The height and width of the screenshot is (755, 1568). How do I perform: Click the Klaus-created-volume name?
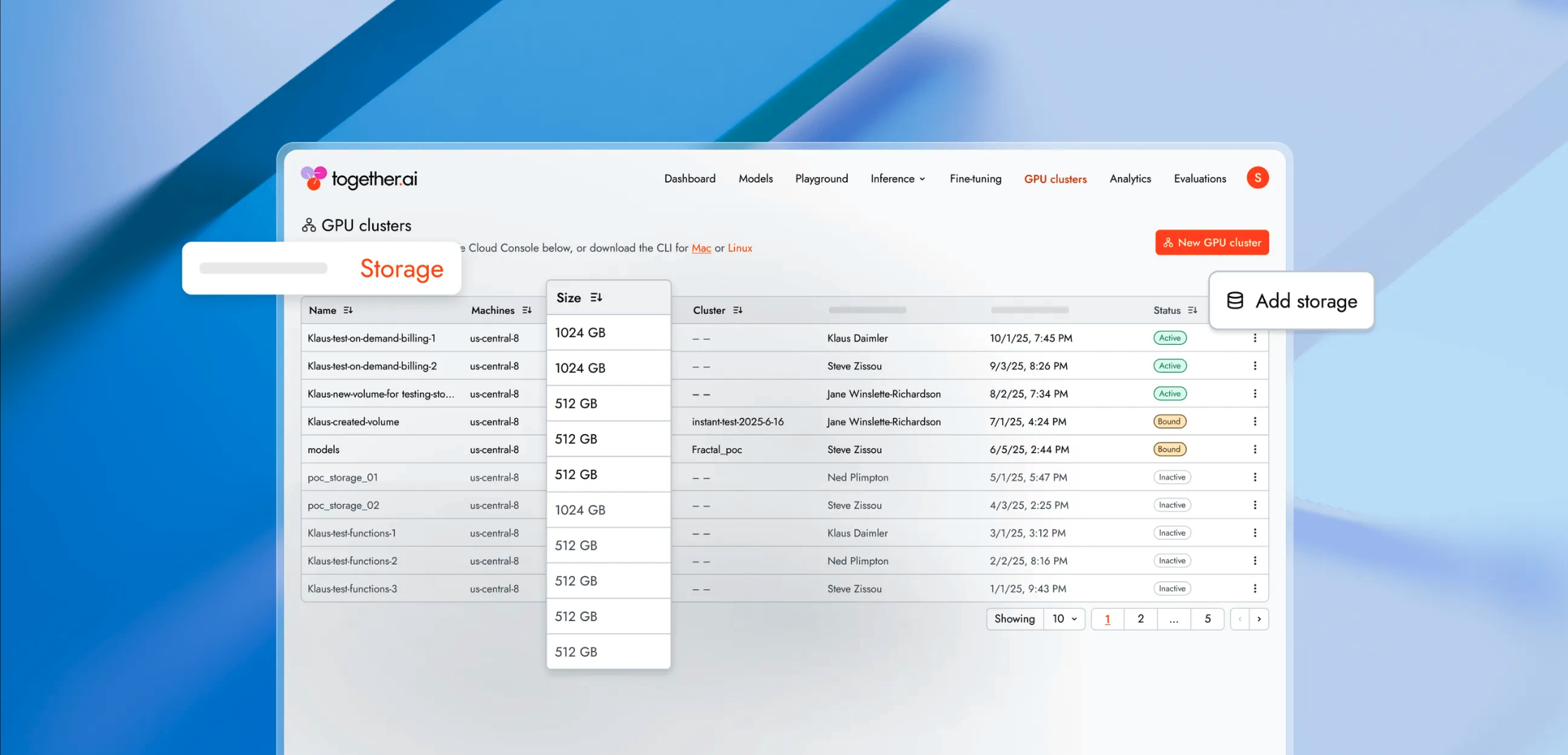pyautogui.click(x=353, y=422)
